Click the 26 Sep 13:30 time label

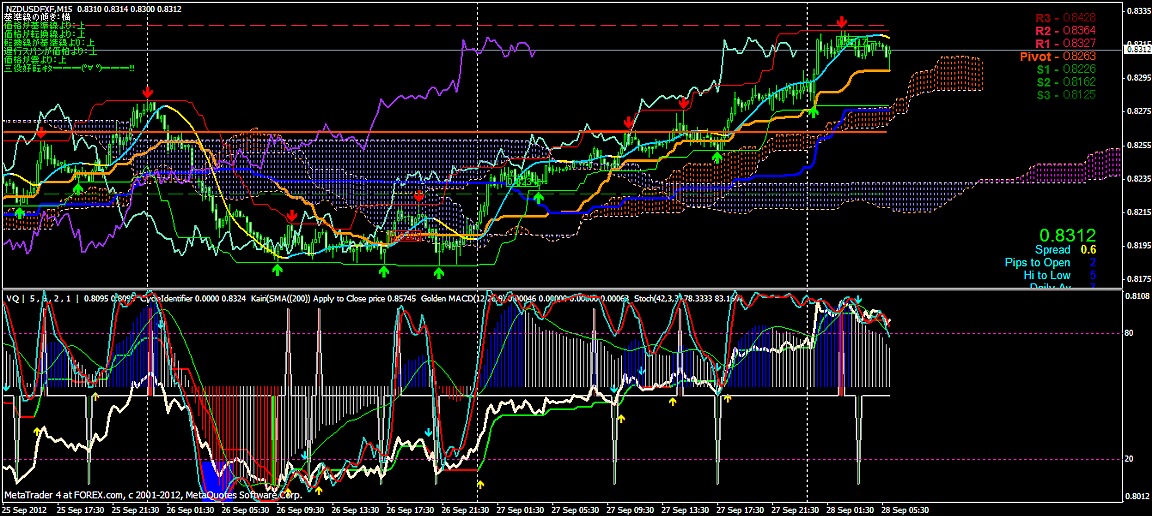pos(356,509)
